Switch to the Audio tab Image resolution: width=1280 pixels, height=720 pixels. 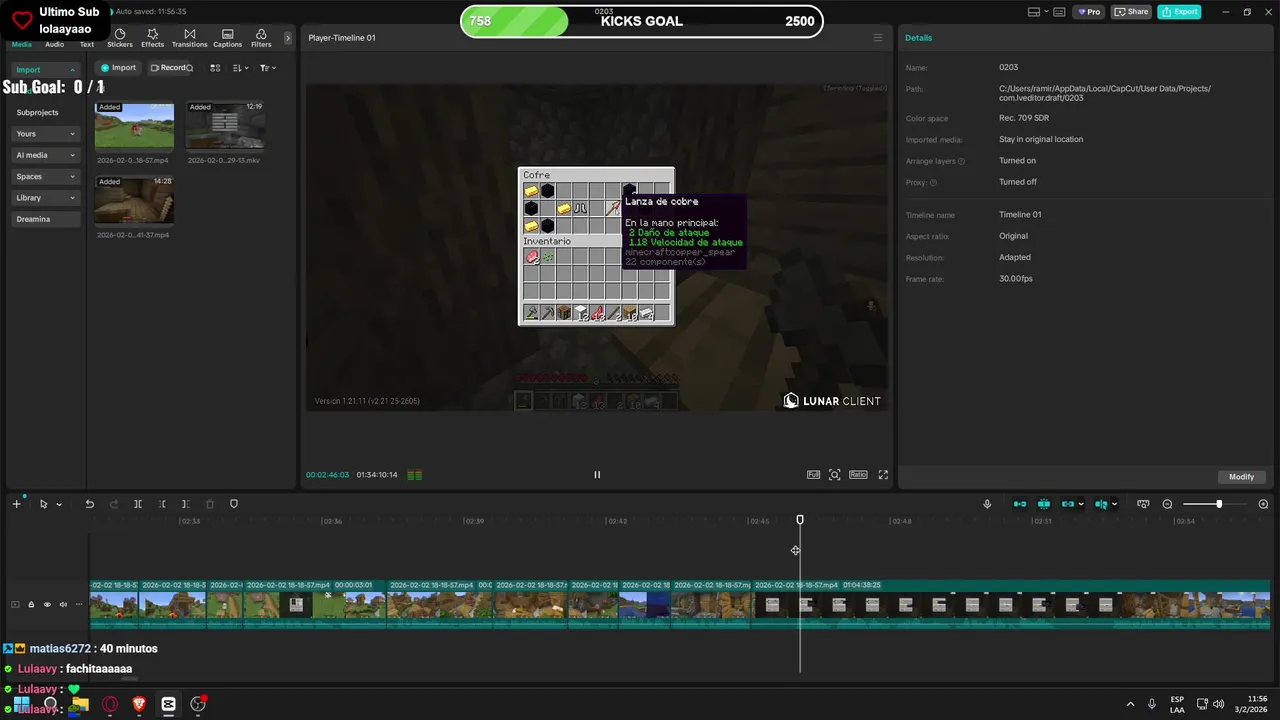coord(54,44)
